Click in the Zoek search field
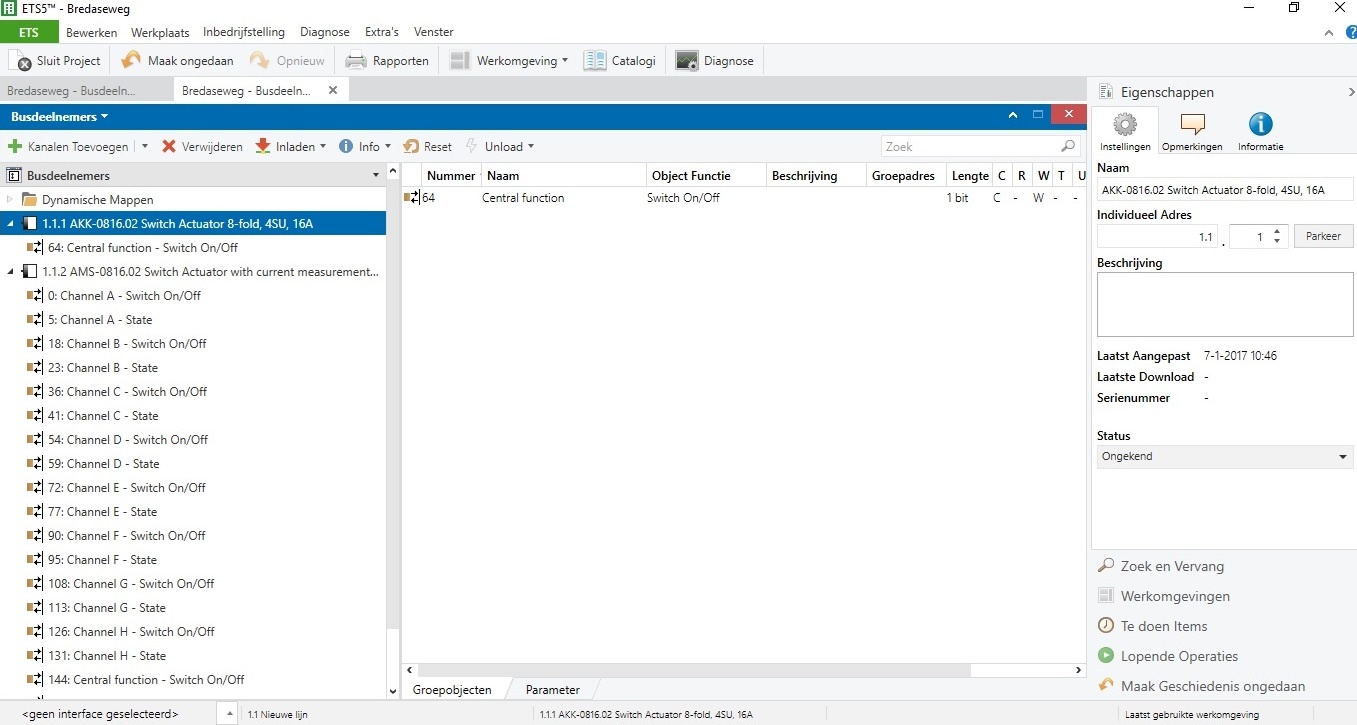The width and height of the screenshot is (1357, 725). click(970, 147)
